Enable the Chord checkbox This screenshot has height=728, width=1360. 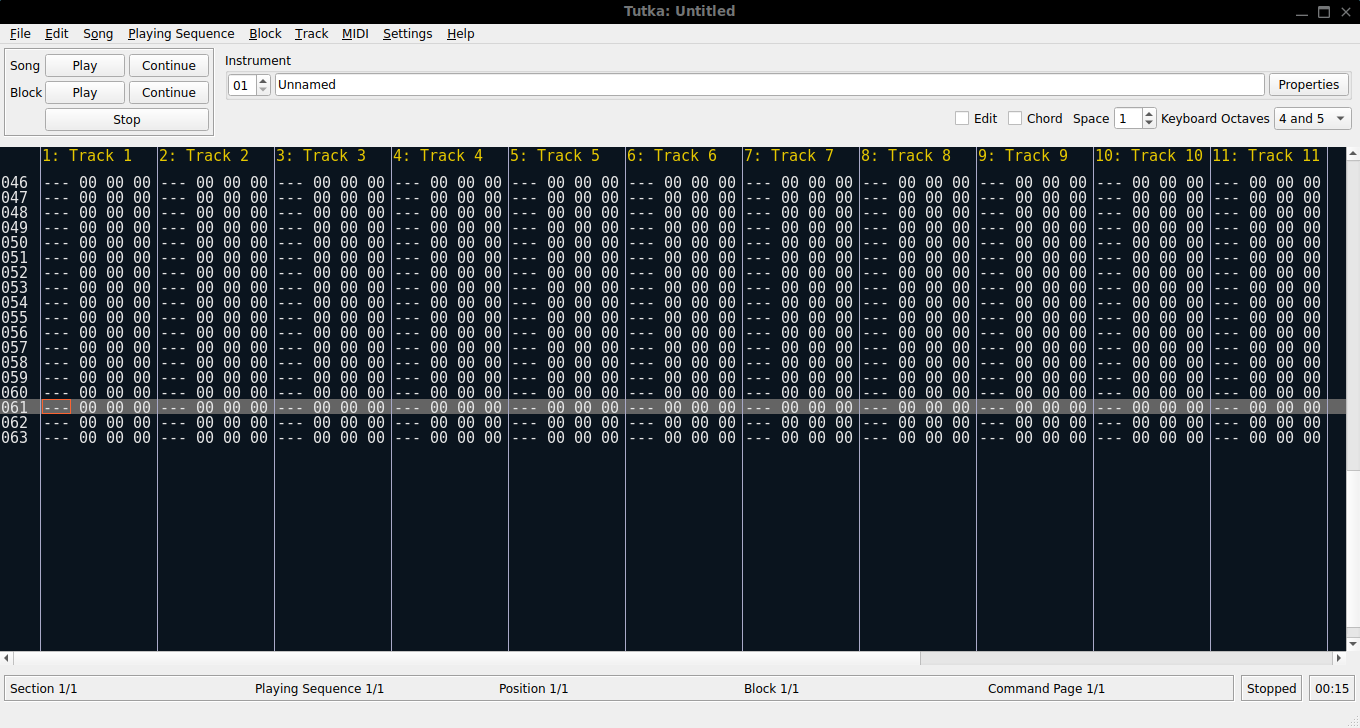[1014, 118]
